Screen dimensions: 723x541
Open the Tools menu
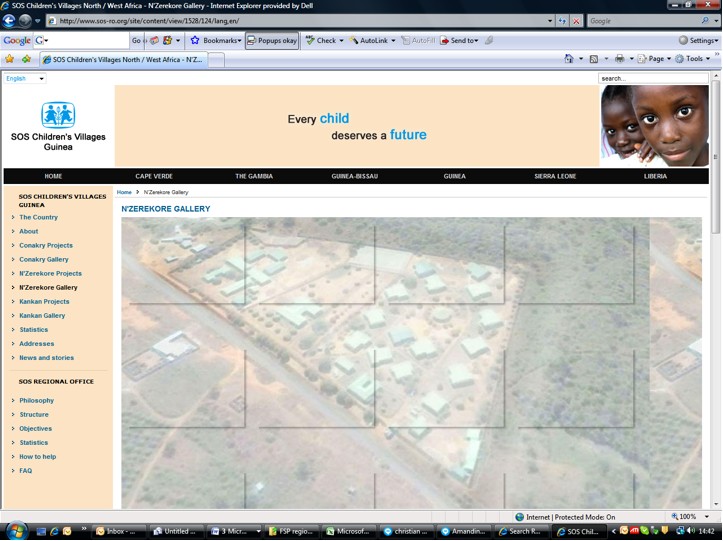(693, 59)
